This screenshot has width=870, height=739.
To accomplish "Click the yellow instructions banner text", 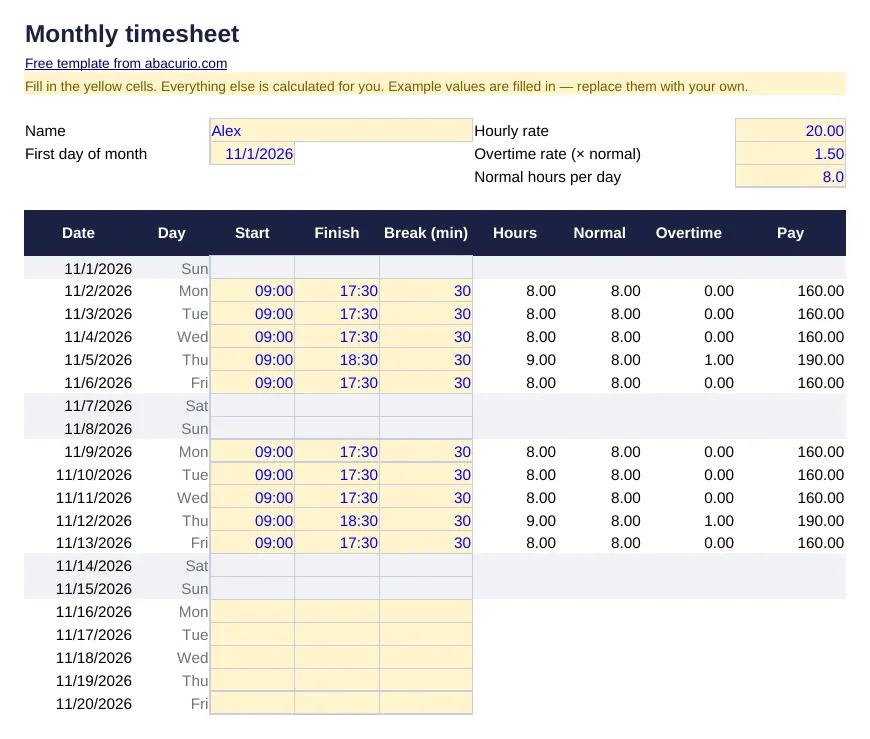I will (x=386, y=87).
